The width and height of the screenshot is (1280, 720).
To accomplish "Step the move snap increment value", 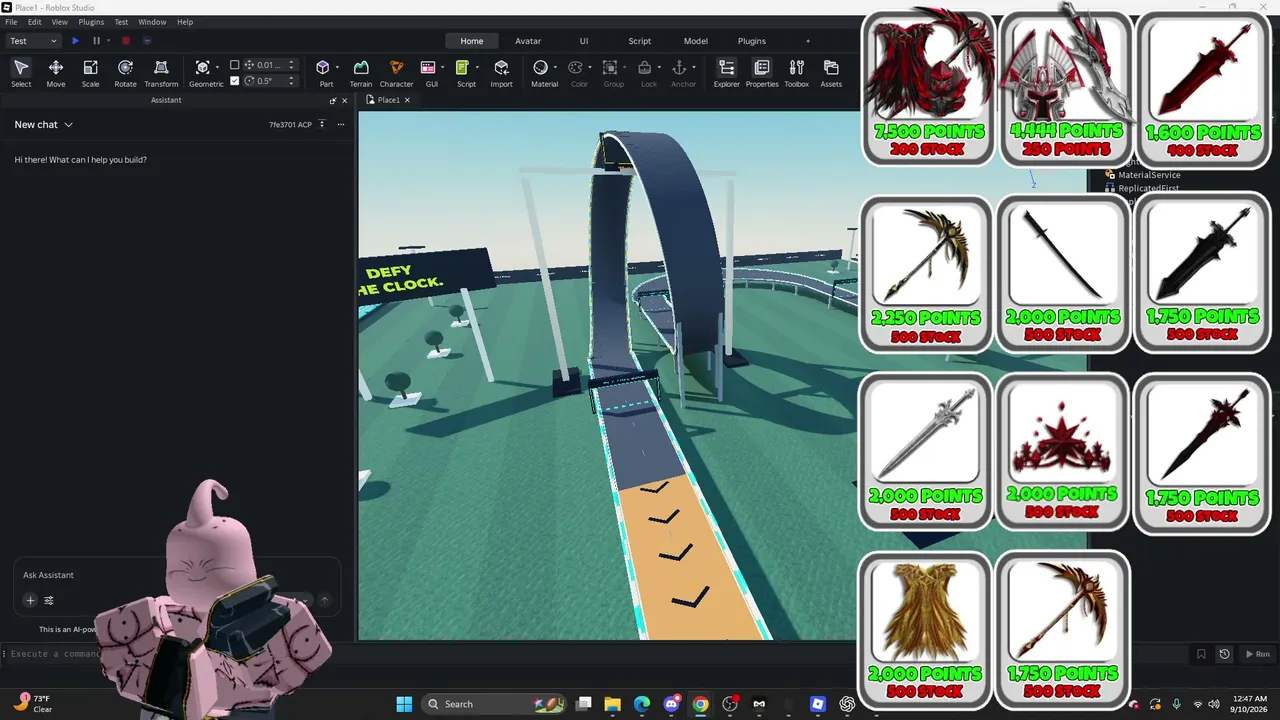I will click(x=291, y=65).
